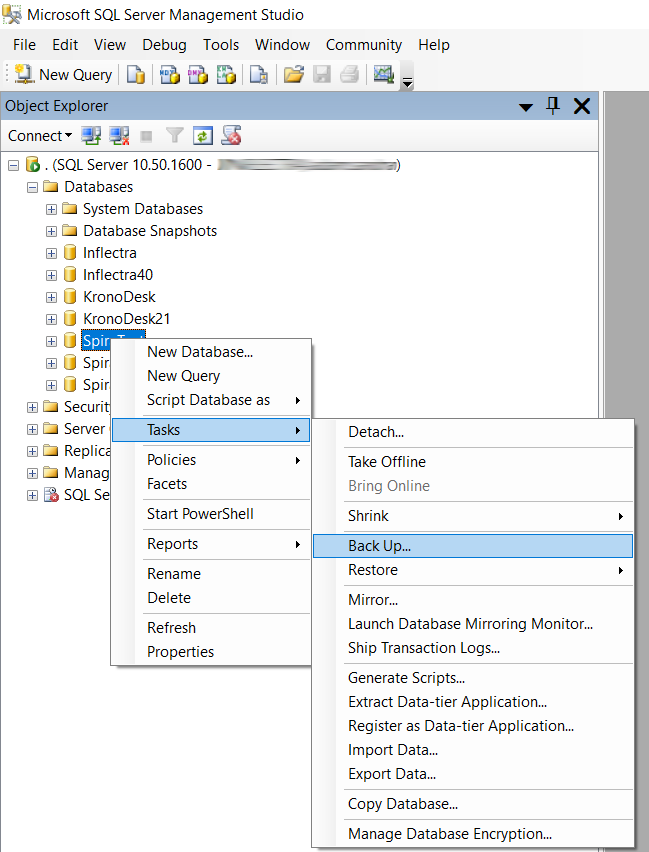Viewport: 649px width, 852px height.
Task: Refresh Object Explorer using the green arrows icon
Action: (x=203, y=136)
